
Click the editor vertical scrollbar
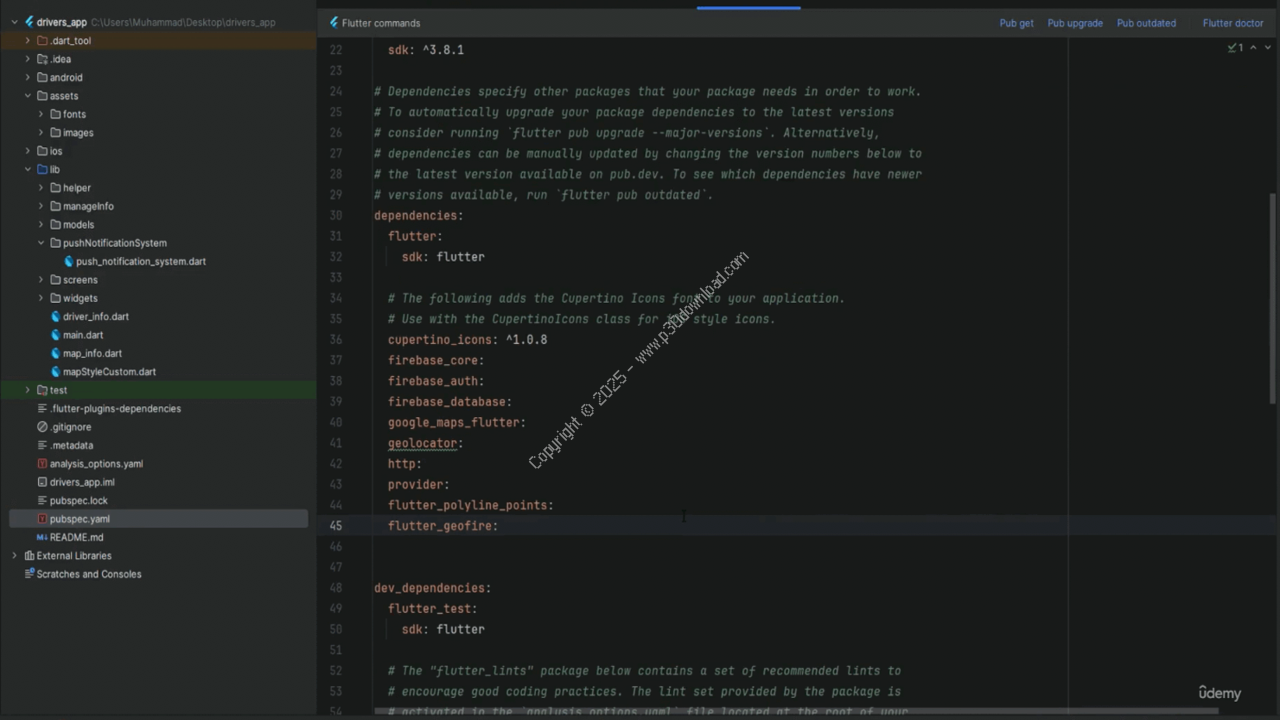coord(1273,300)
